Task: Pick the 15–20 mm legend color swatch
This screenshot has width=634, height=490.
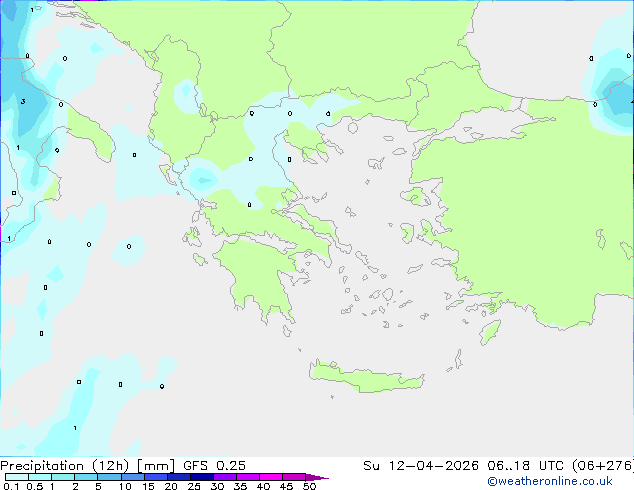Action: [x=156, y=477]
